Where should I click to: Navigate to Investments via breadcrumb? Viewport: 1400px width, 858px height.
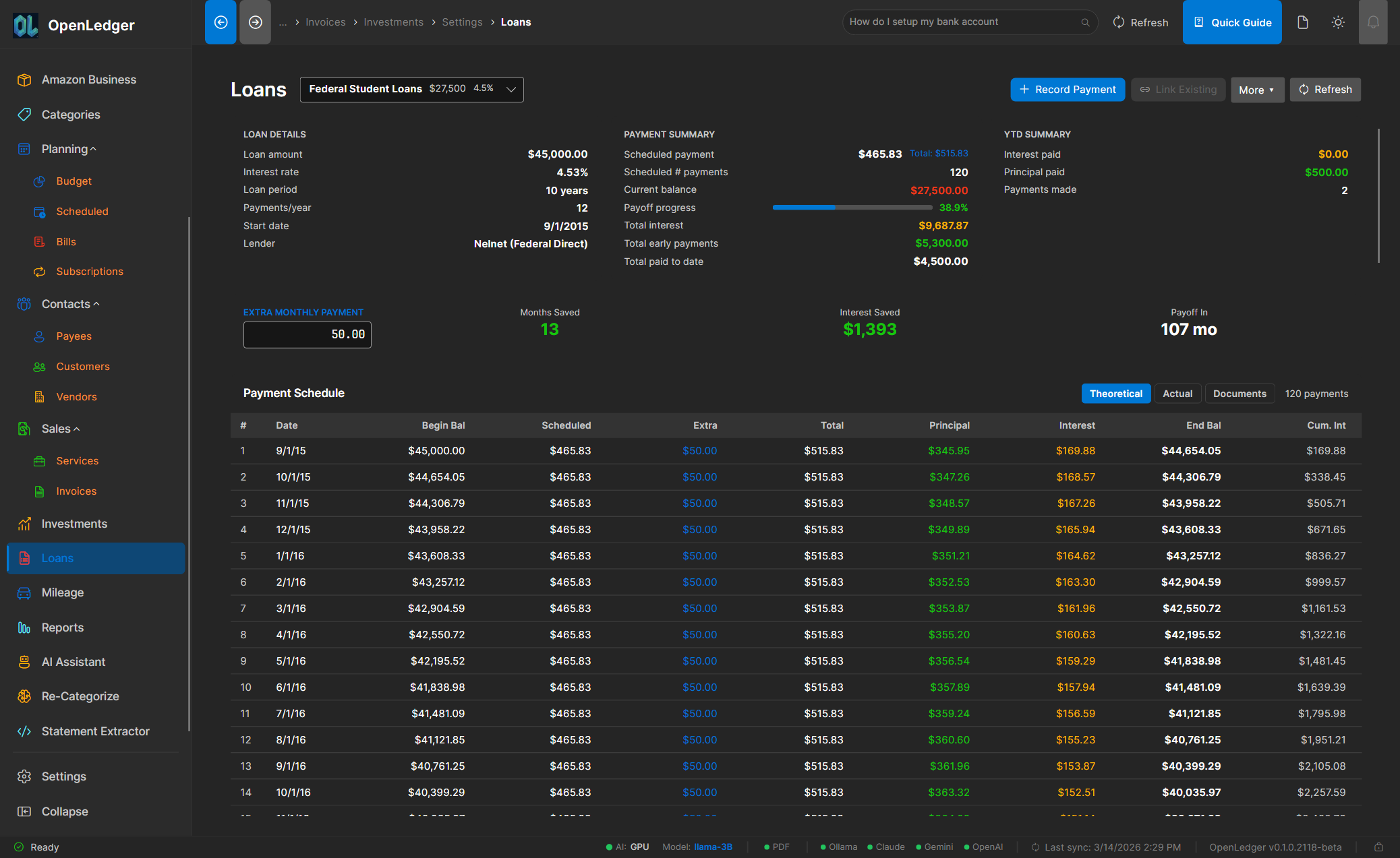393,22
